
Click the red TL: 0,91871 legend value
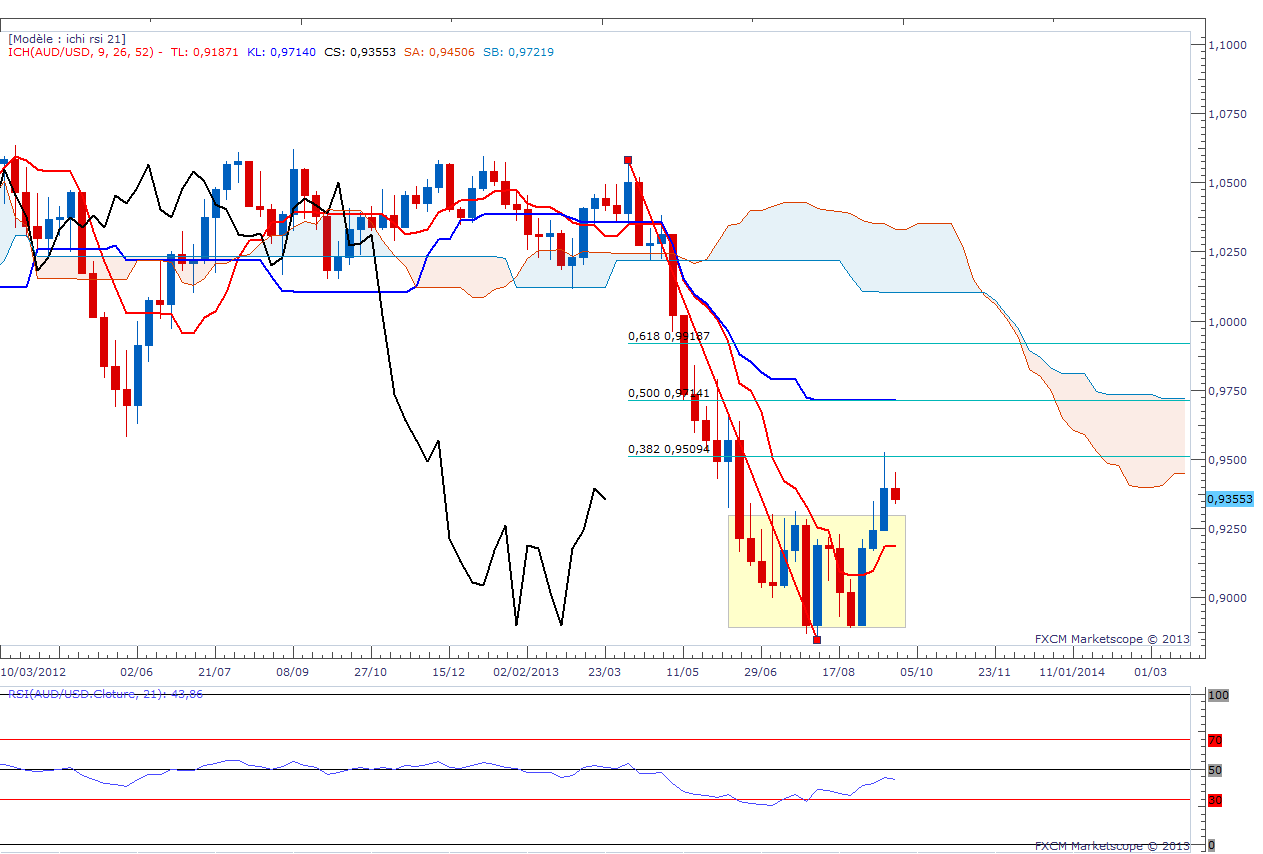pyautogui.click(x=204, y=51)
